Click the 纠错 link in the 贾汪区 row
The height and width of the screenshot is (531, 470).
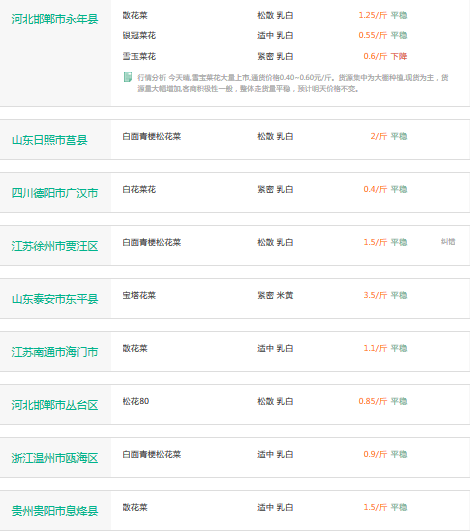(448, 242)
